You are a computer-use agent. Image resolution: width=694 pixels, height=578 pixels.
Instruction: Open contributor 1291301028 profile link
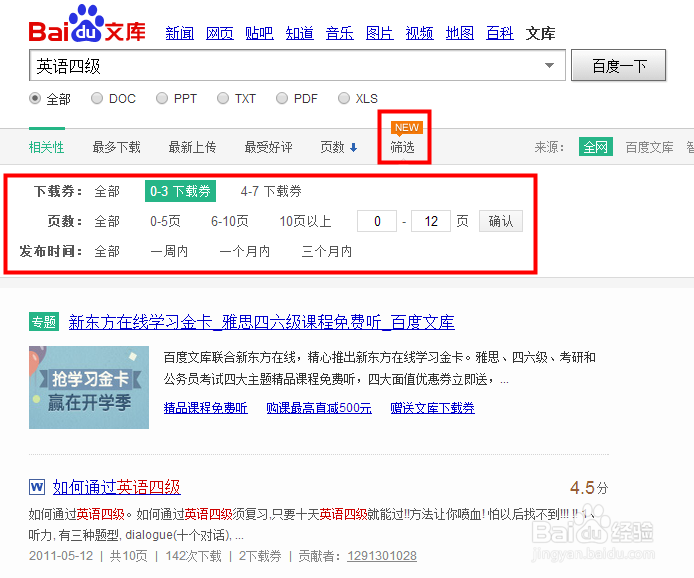tap(382, 555)
